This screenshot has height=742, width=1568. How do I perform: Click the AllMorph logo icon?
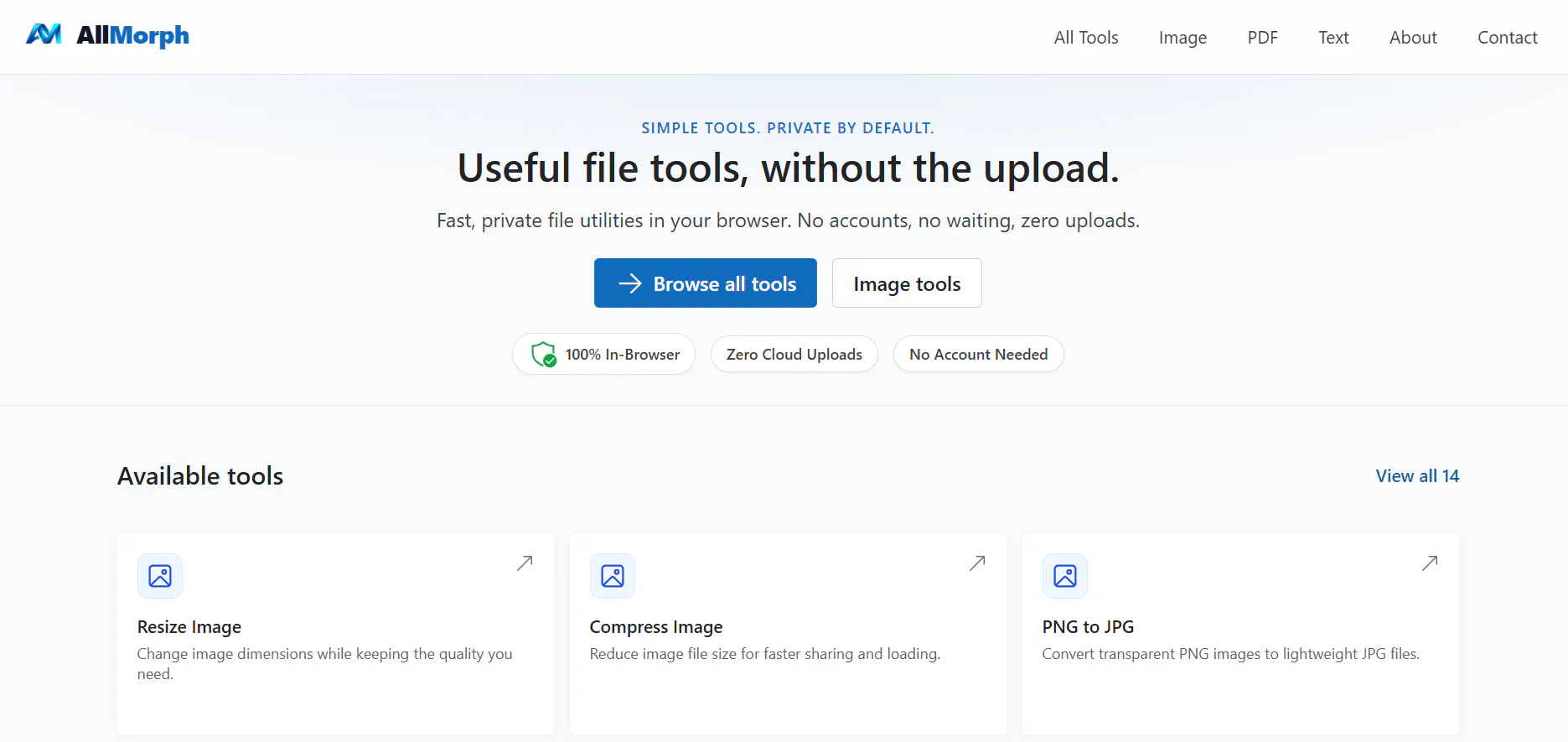coord(44,34)
